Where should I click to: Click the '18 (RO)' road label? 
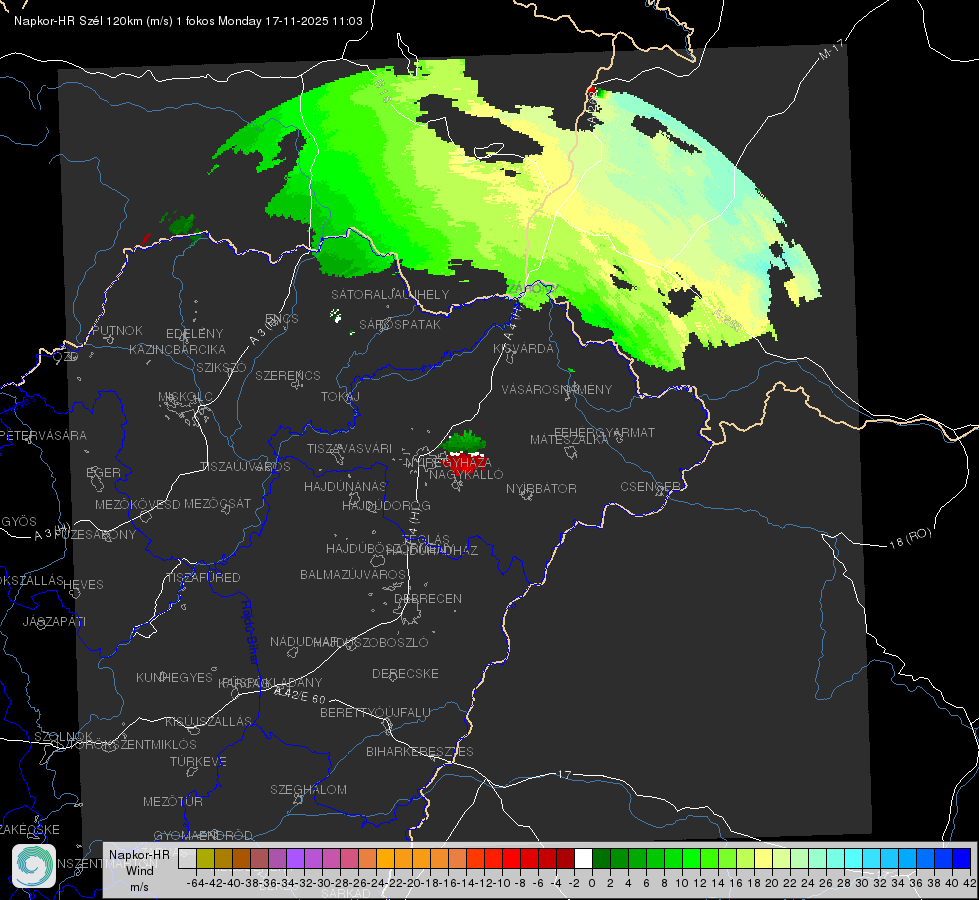(x=910, y=538)
